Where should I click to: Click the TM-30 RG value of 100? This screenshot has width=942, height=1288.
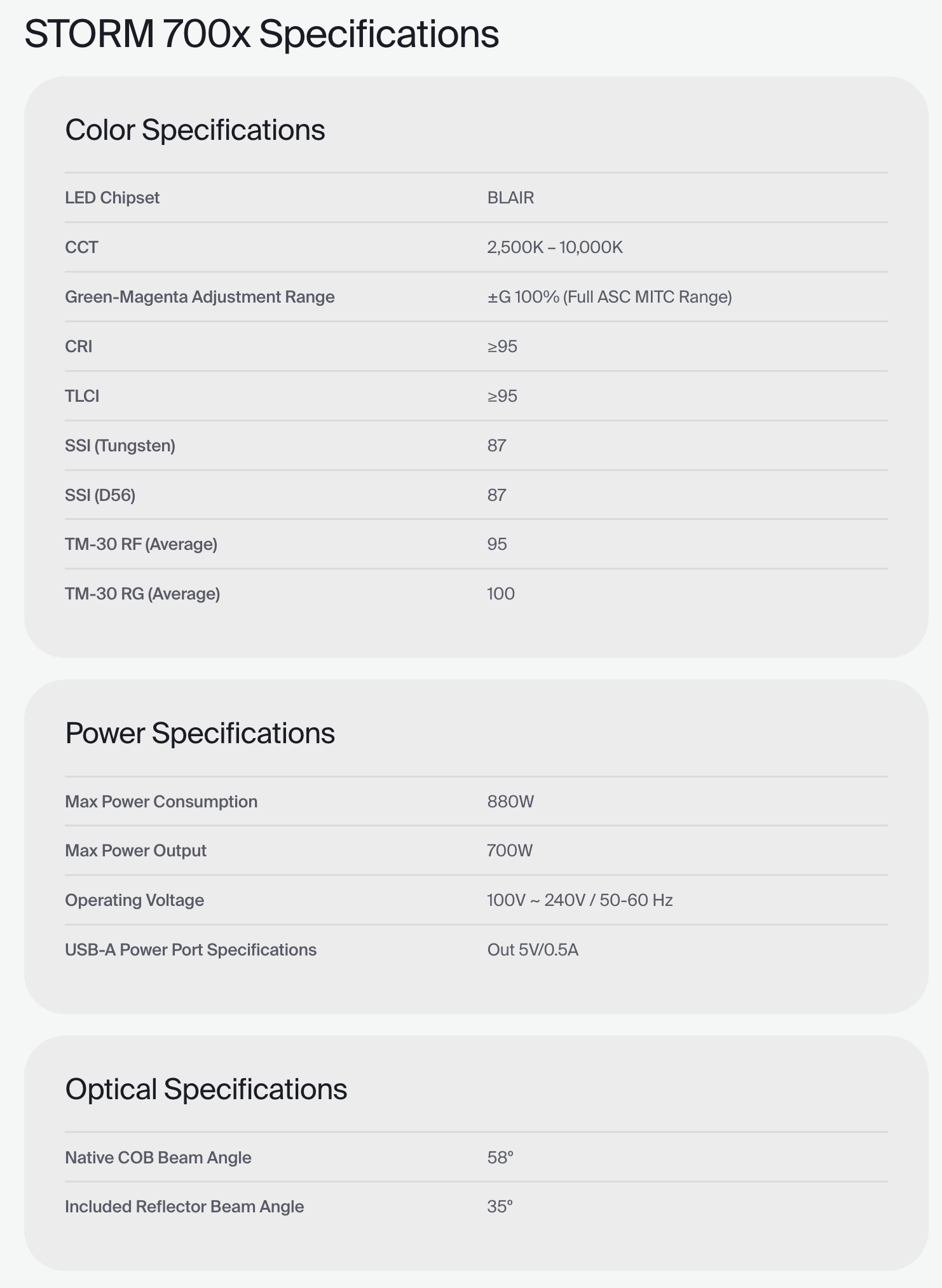coord(500,594)
